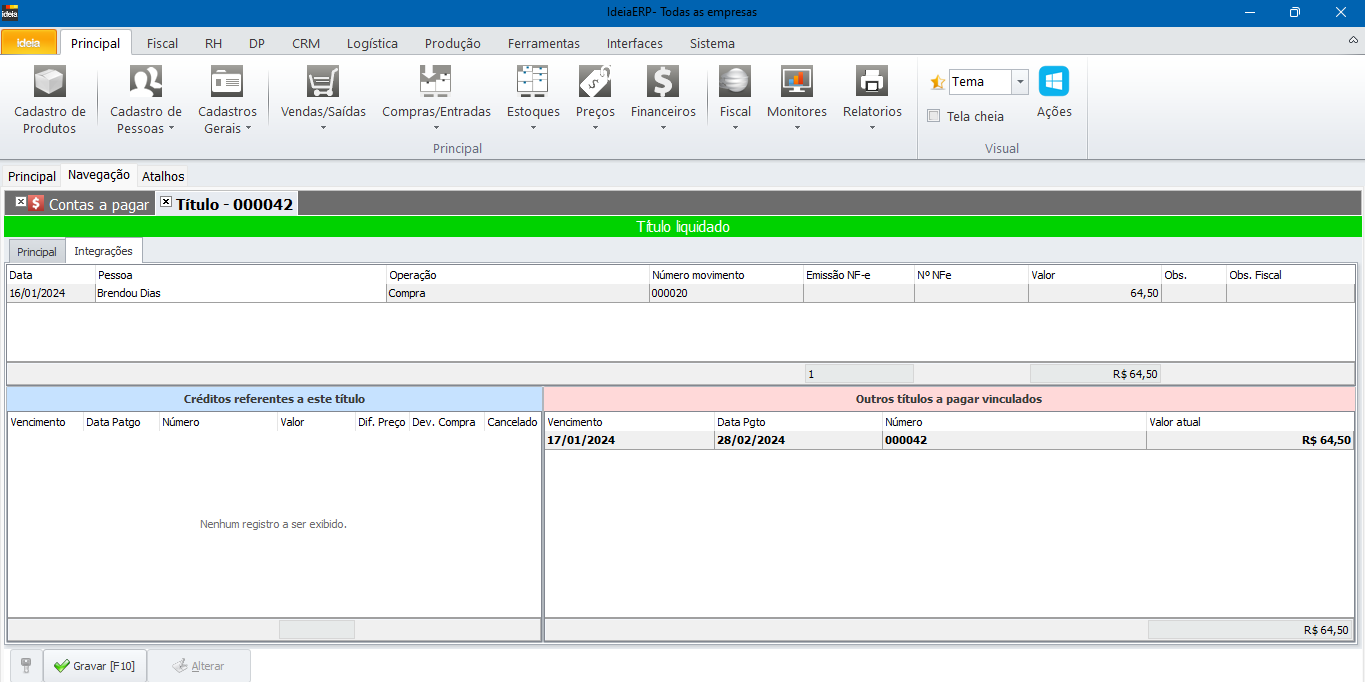
Task: Open the Estoques shelf icon
Action: pyautogui.click(x=533, y=82)
